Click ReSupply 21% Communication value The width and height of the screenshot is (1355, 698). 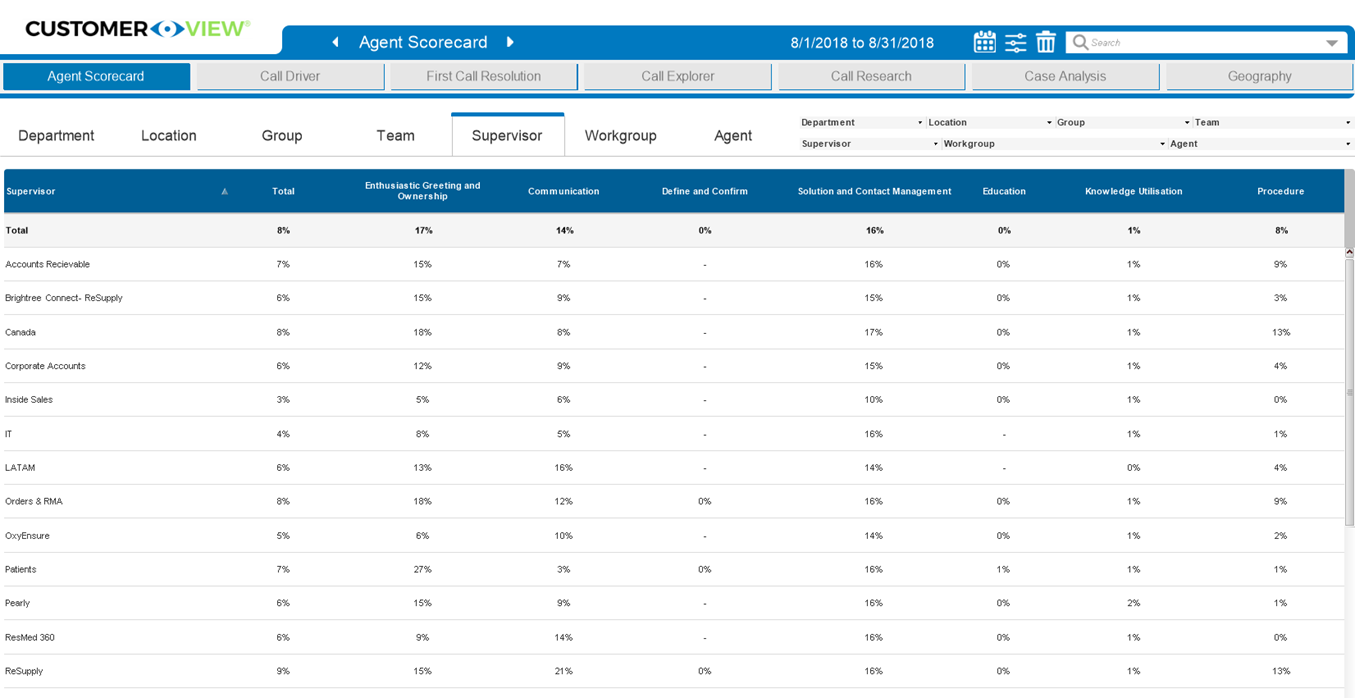tap(564, 672)
